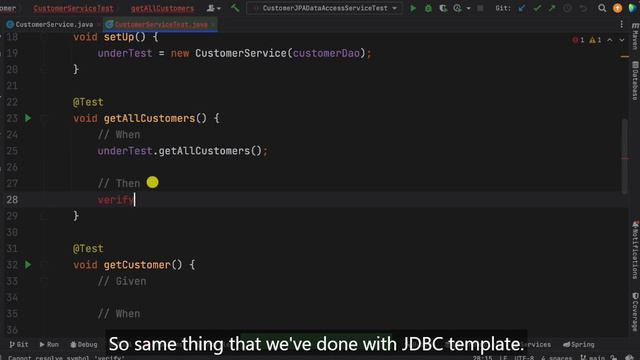
Task: Push commits with the Git green arrow icon
Action: [552, 8]
